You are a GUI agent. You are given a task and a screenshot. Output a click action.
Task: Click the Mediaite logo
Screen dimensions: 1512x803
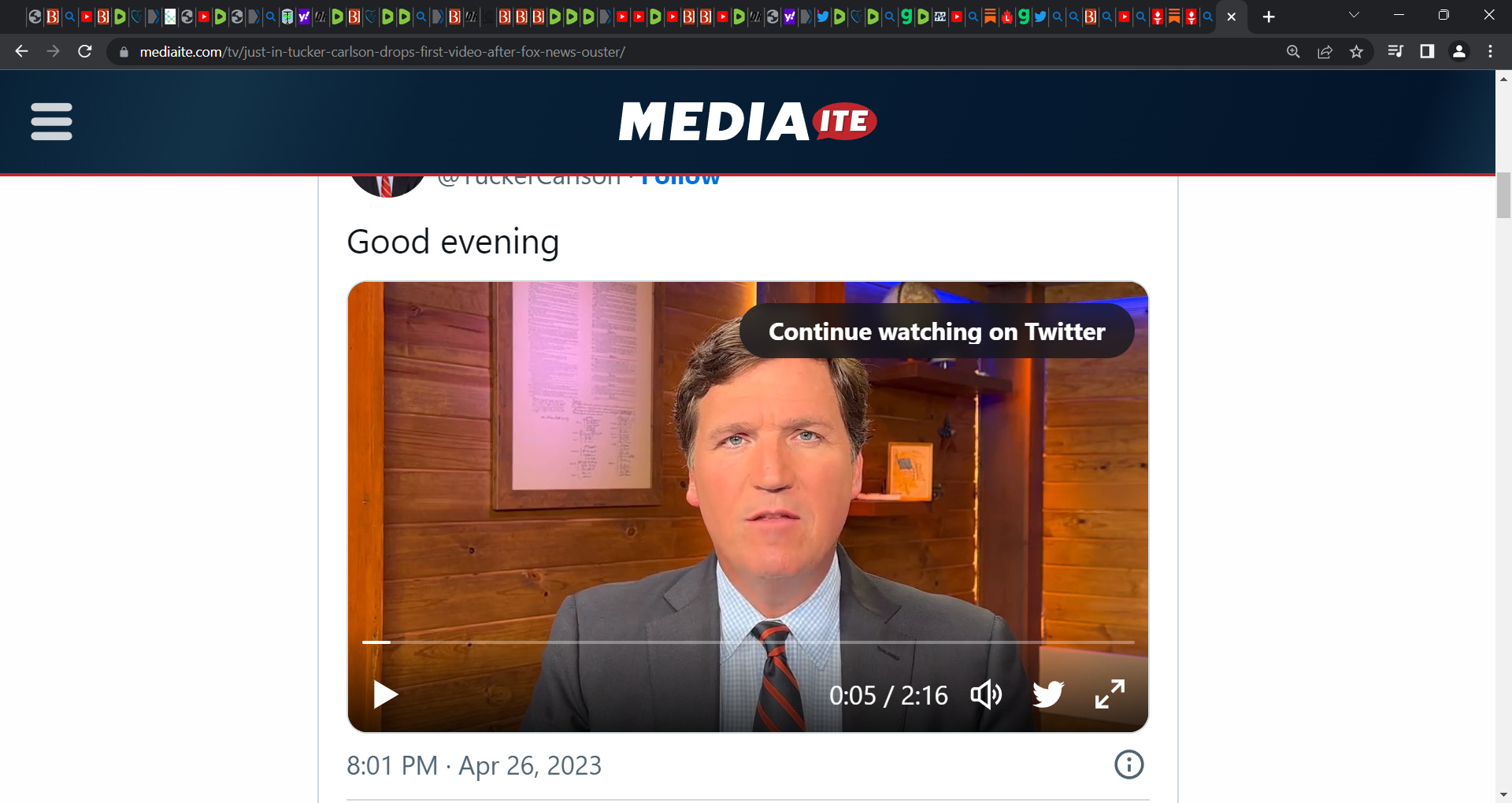[747, 121]
